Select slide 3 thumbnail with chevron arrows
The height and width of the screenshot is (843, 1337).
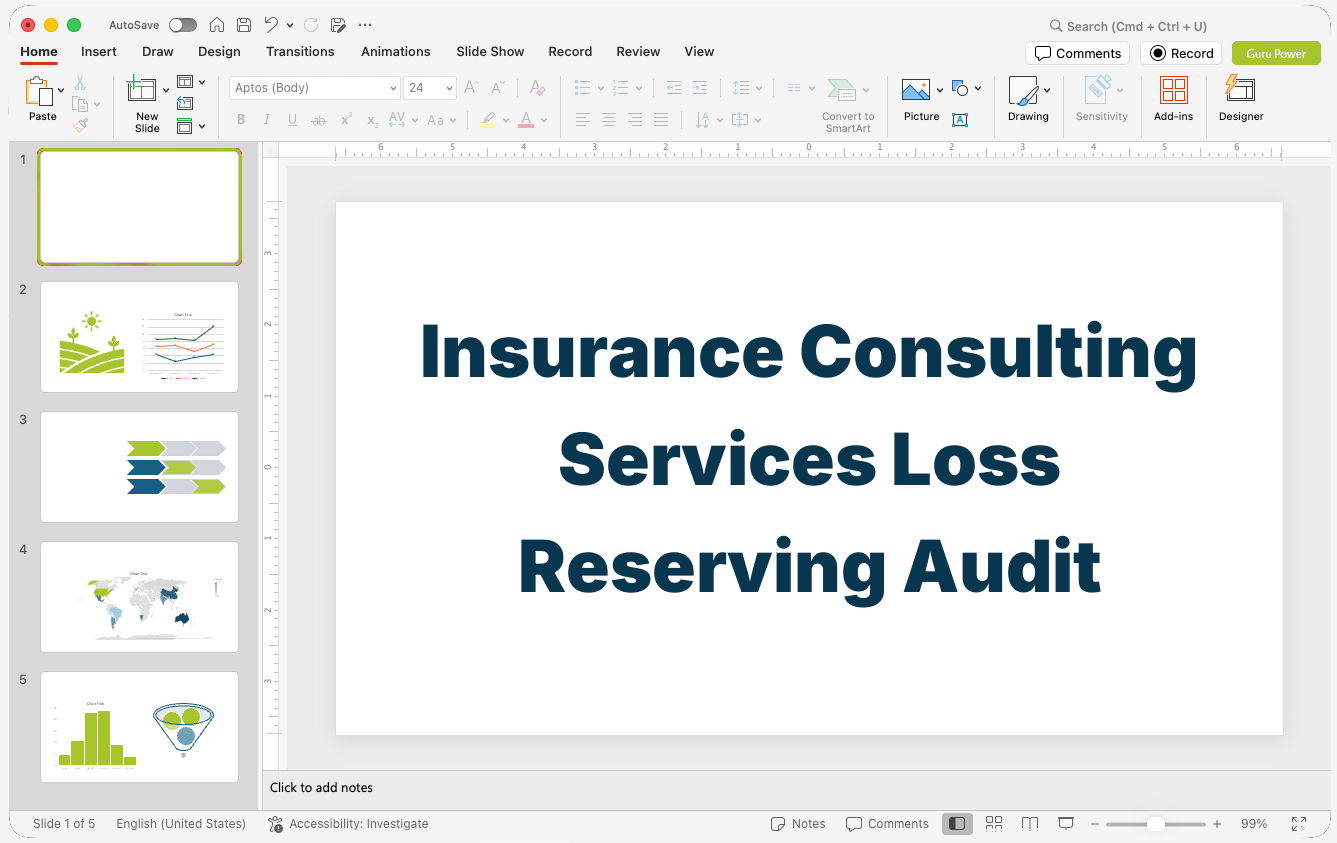tap(139, 467)
